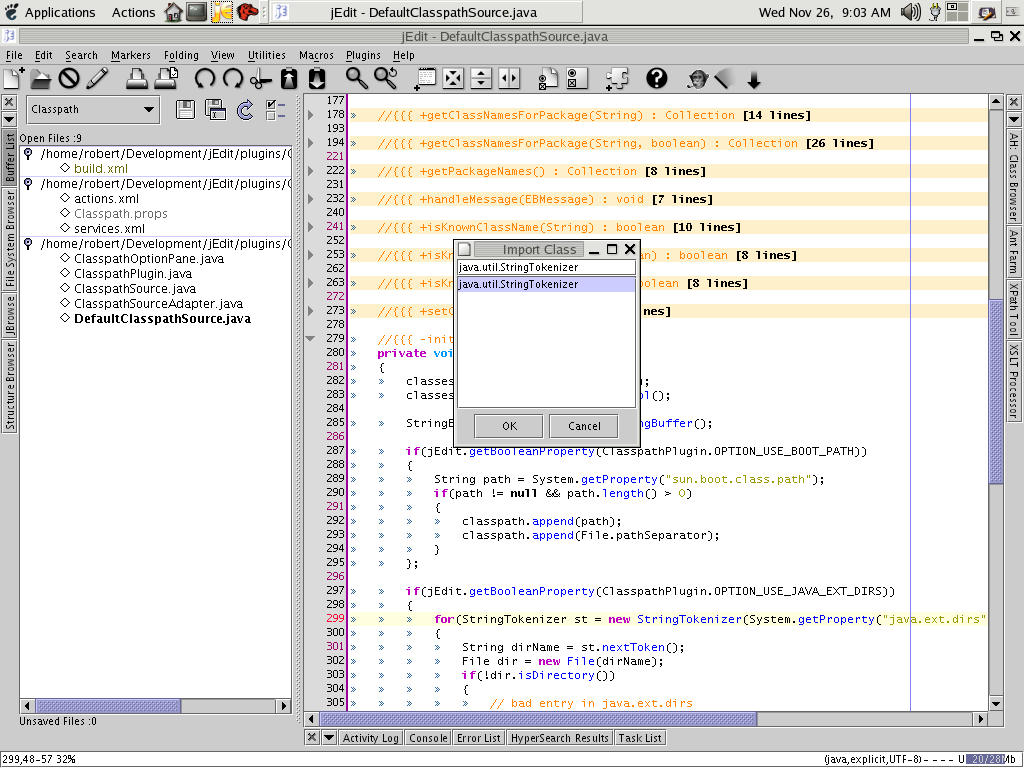Click the Cut scissors icon
Viewport: 1024px width, 768px height.
(x=260, y=79)
